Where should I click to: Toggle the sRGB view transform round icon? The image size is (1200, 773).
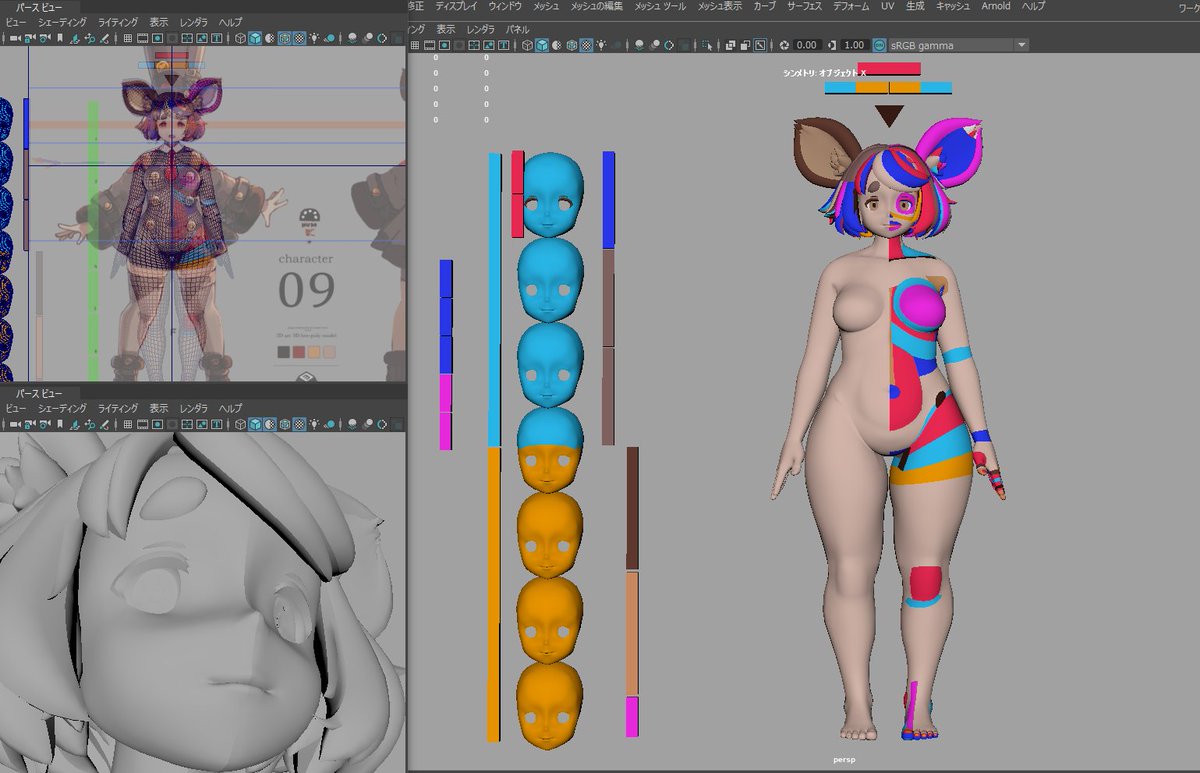(x=880, y=45)
